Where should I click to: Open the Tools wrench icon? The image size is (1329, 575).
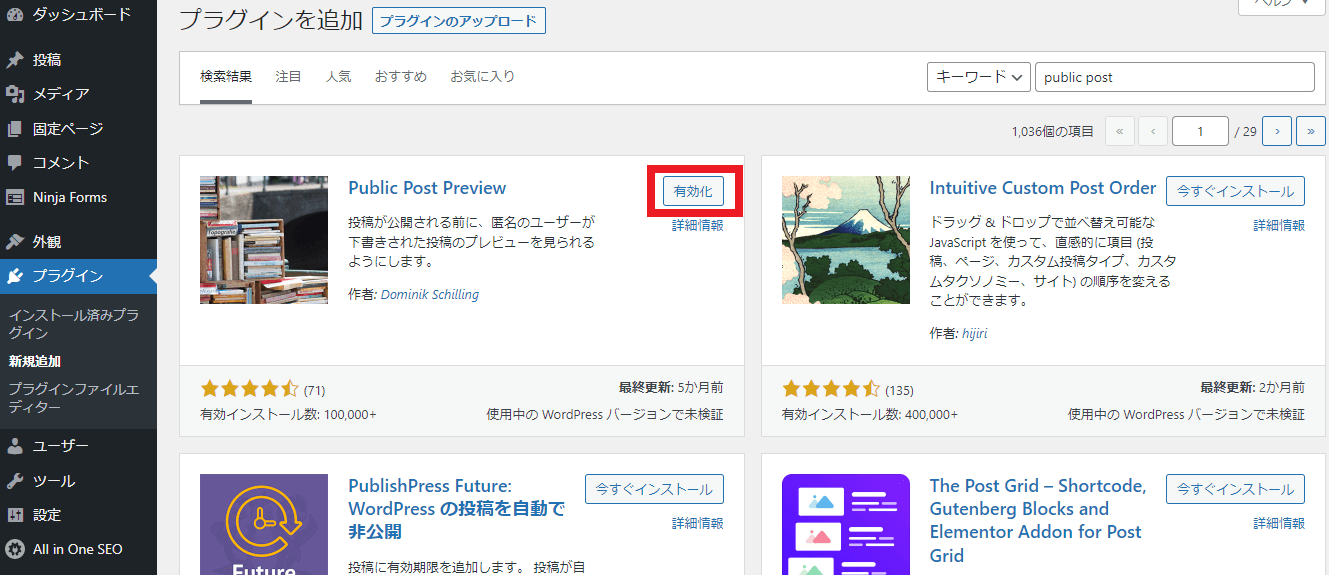click(15, 481)
